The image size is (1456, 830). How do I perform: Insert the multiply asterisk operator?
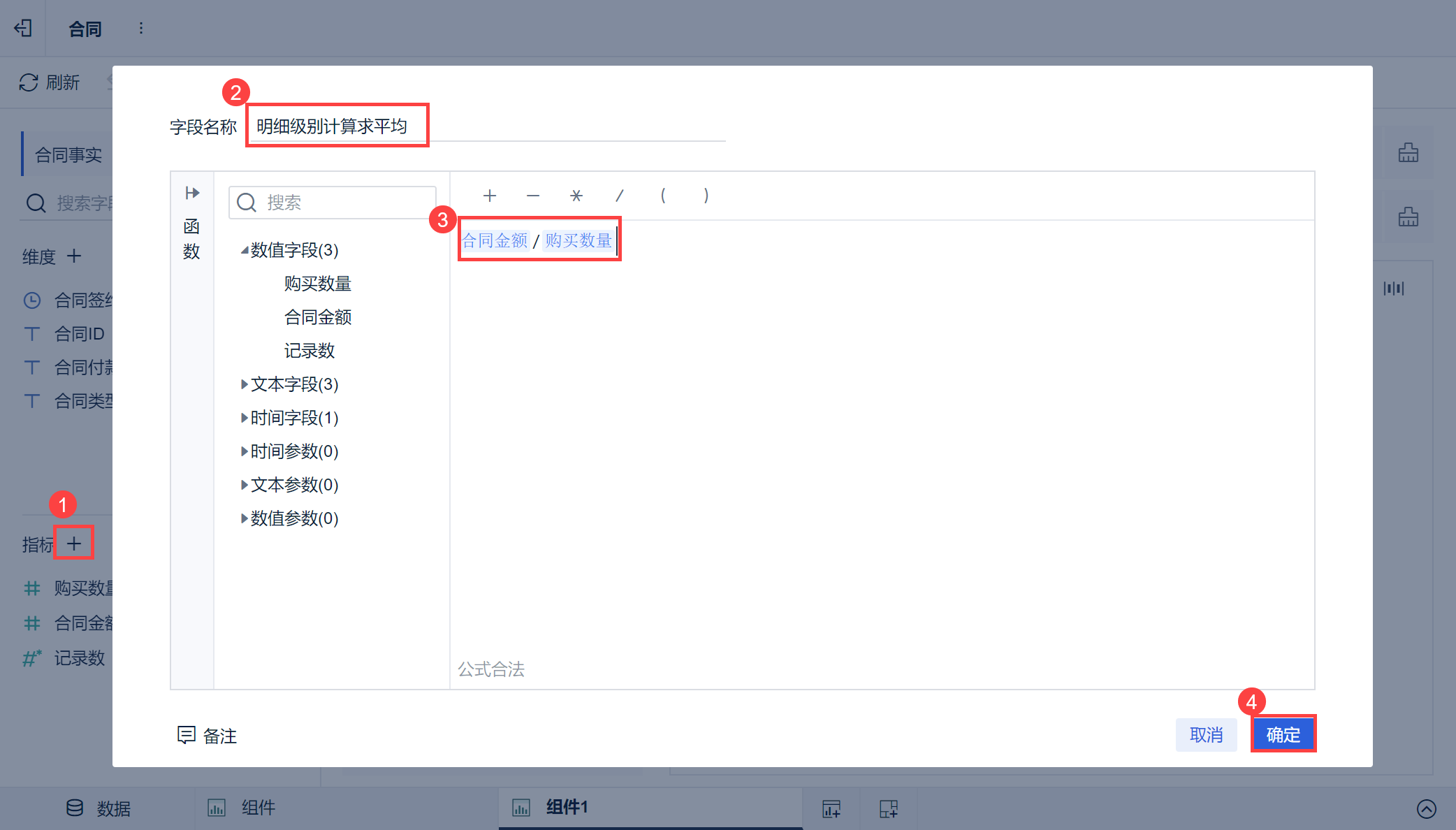pyautogui.click(x=576, y=196)
